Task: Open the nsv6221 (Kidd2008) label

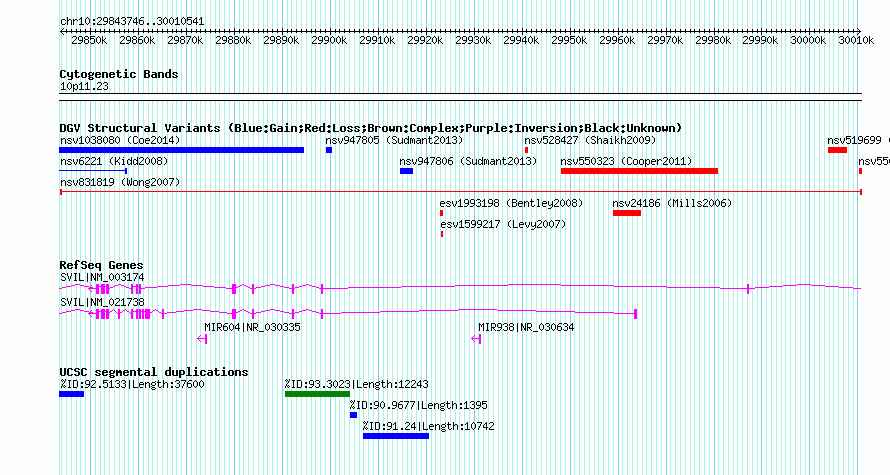Action: 114,161
